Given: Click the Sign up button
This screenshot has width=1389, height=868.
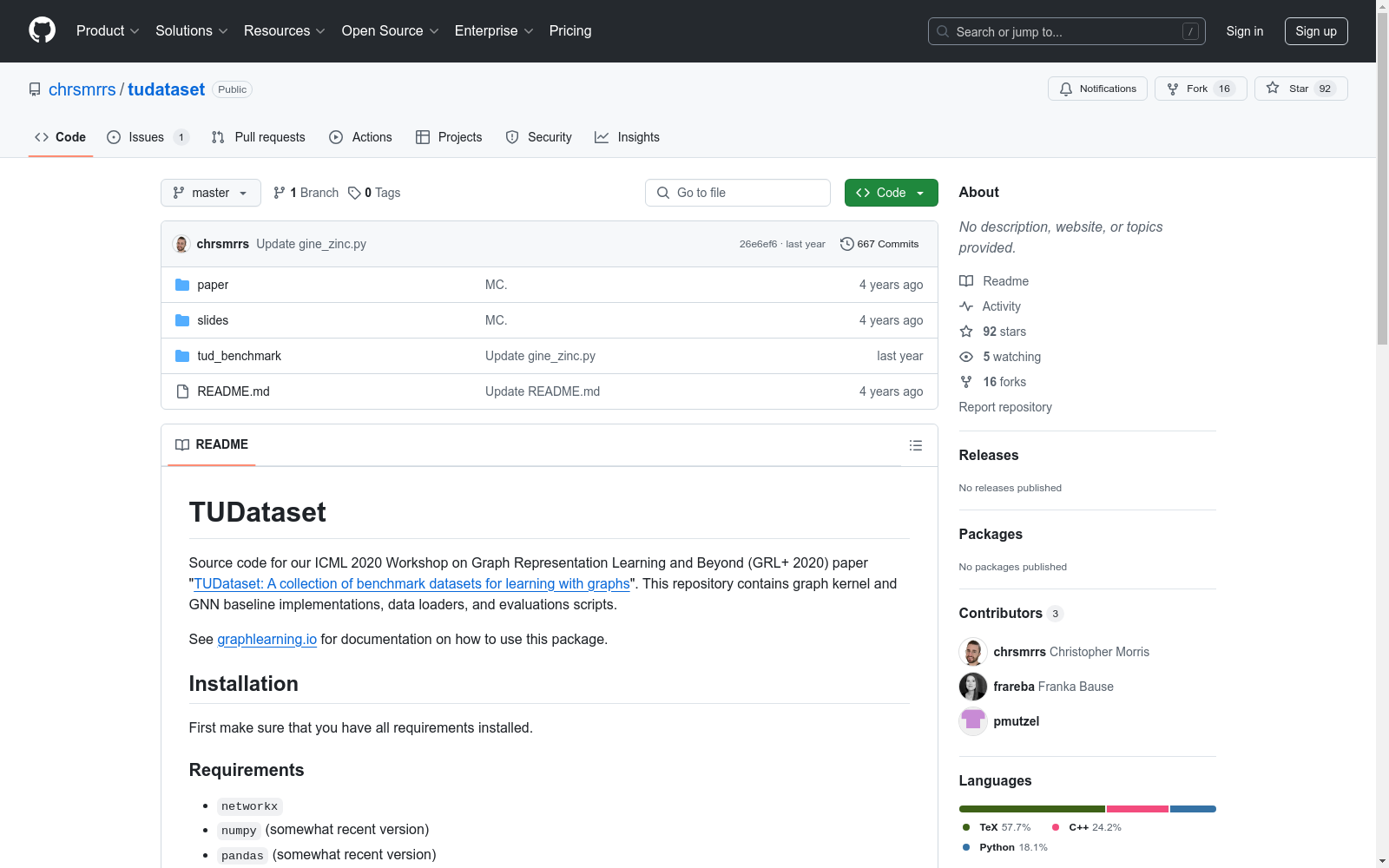Looking at the screenshot, I should coord(1316,31).
